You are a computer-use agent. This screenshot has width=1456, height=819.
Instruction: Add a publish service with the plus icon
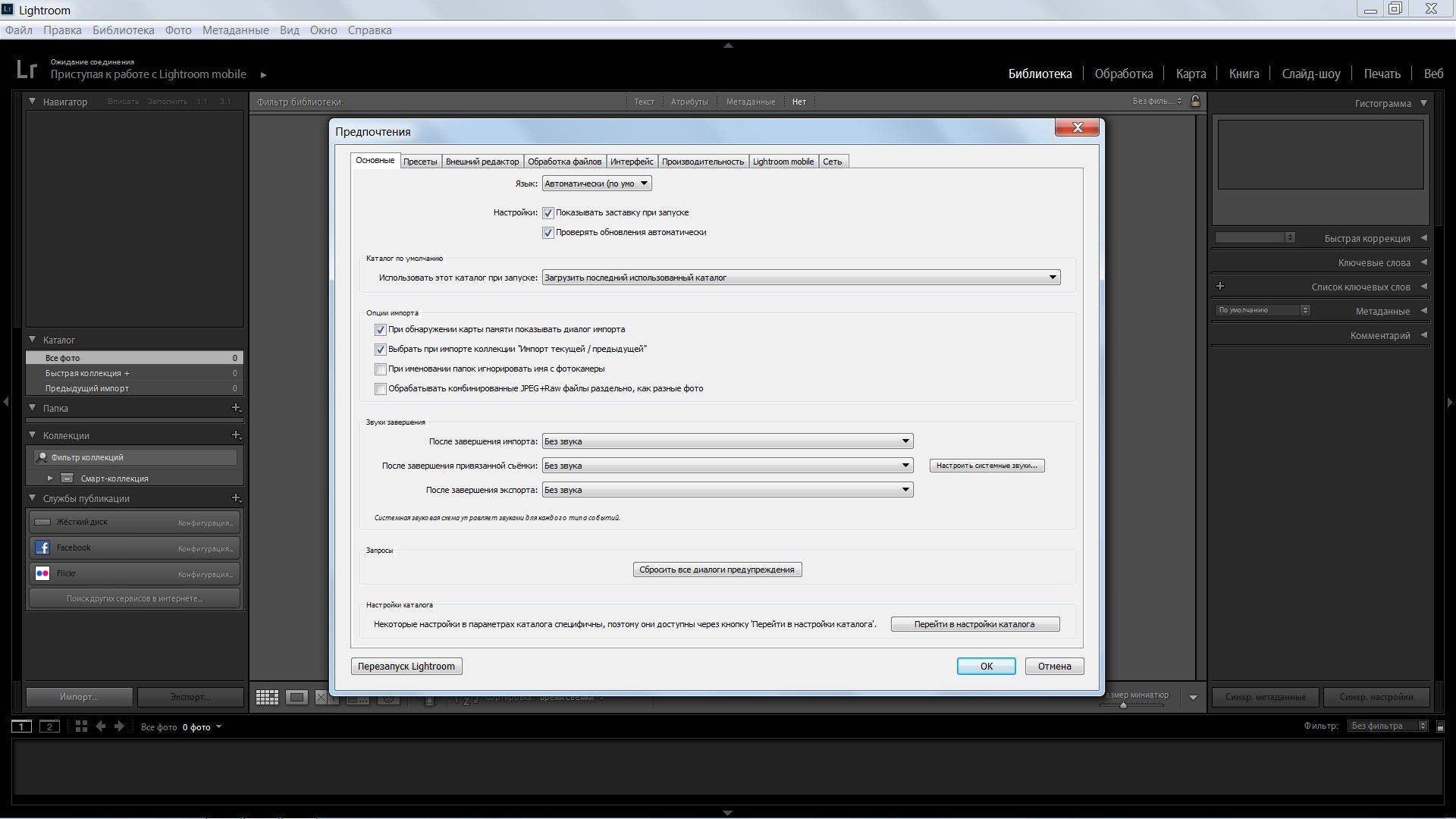(x=237, y=498)
